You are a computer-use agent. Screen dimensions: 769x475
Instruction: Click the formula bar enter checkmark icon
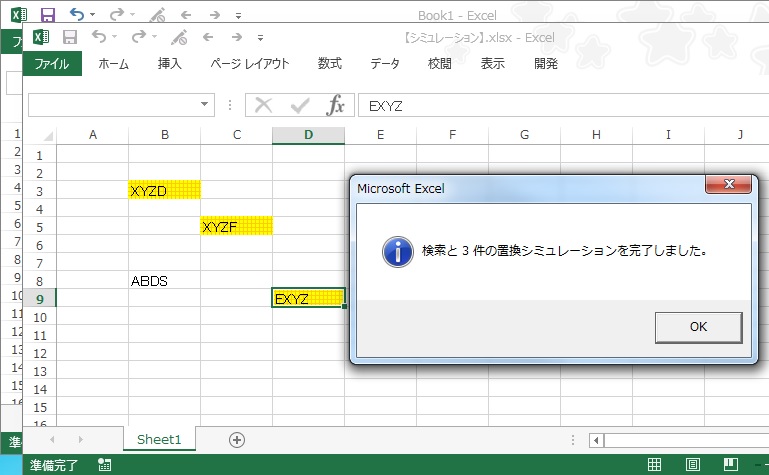300,106
